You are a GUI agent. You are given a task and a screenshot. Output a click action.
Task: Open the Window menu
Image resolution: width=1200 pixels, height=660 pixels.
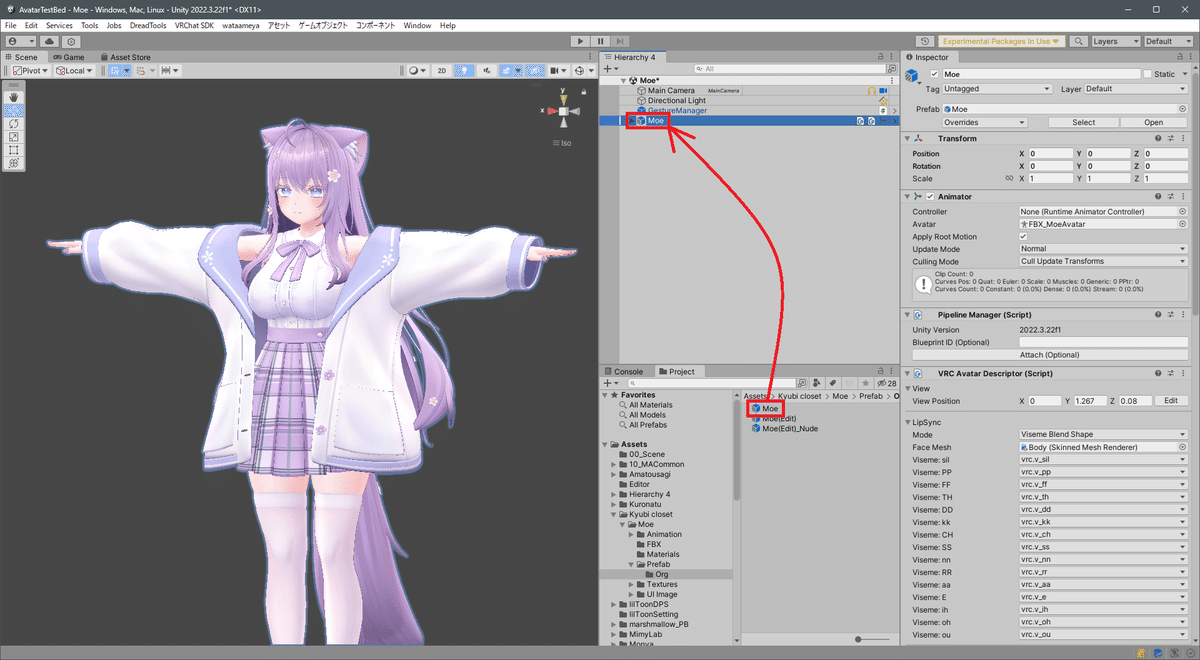(x=417, y=25)
